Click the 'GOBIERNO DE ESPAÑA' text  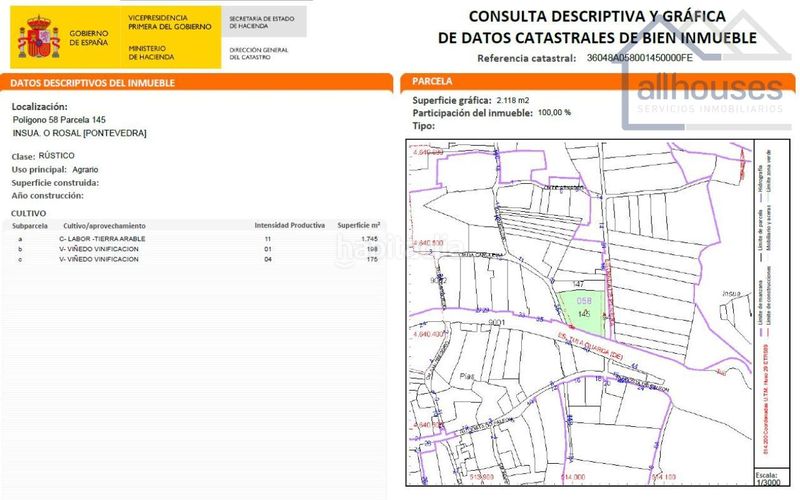[x=89, y=38]
